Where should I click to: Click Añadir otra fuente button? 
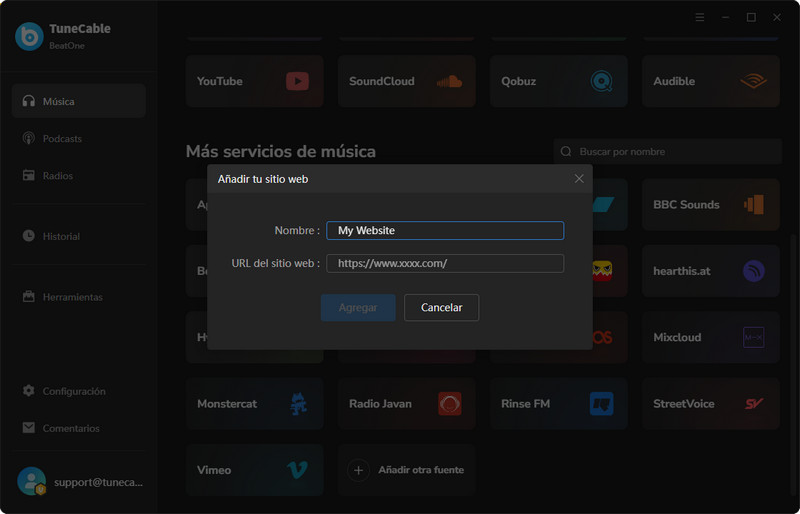coord(407,470)
